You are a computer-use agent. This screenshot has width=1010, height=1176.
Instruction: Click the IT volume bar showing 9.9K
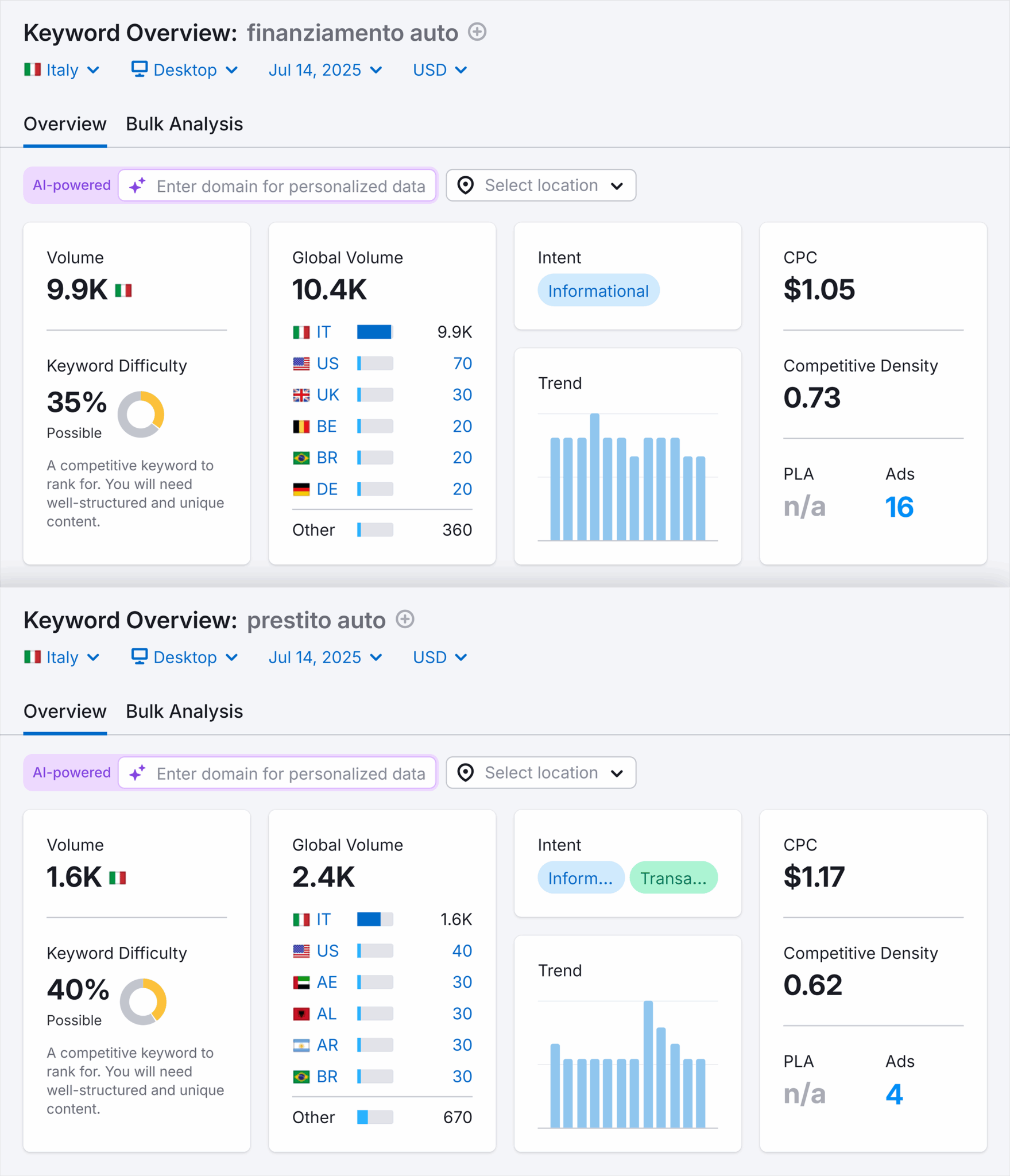click(x=375, y=332)
